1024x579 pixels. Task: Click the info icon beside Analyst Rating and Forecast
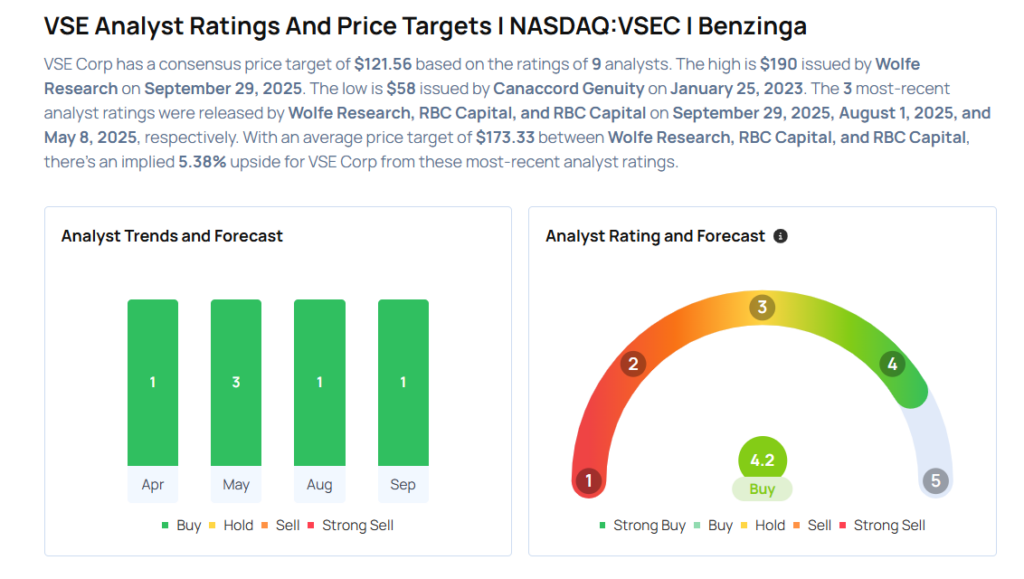[x=781, y=237]
